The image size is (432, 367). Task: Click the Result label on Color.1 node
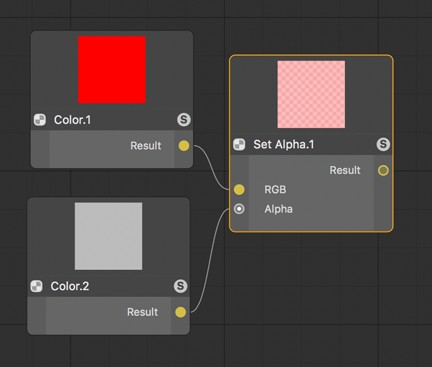[146, 146]
